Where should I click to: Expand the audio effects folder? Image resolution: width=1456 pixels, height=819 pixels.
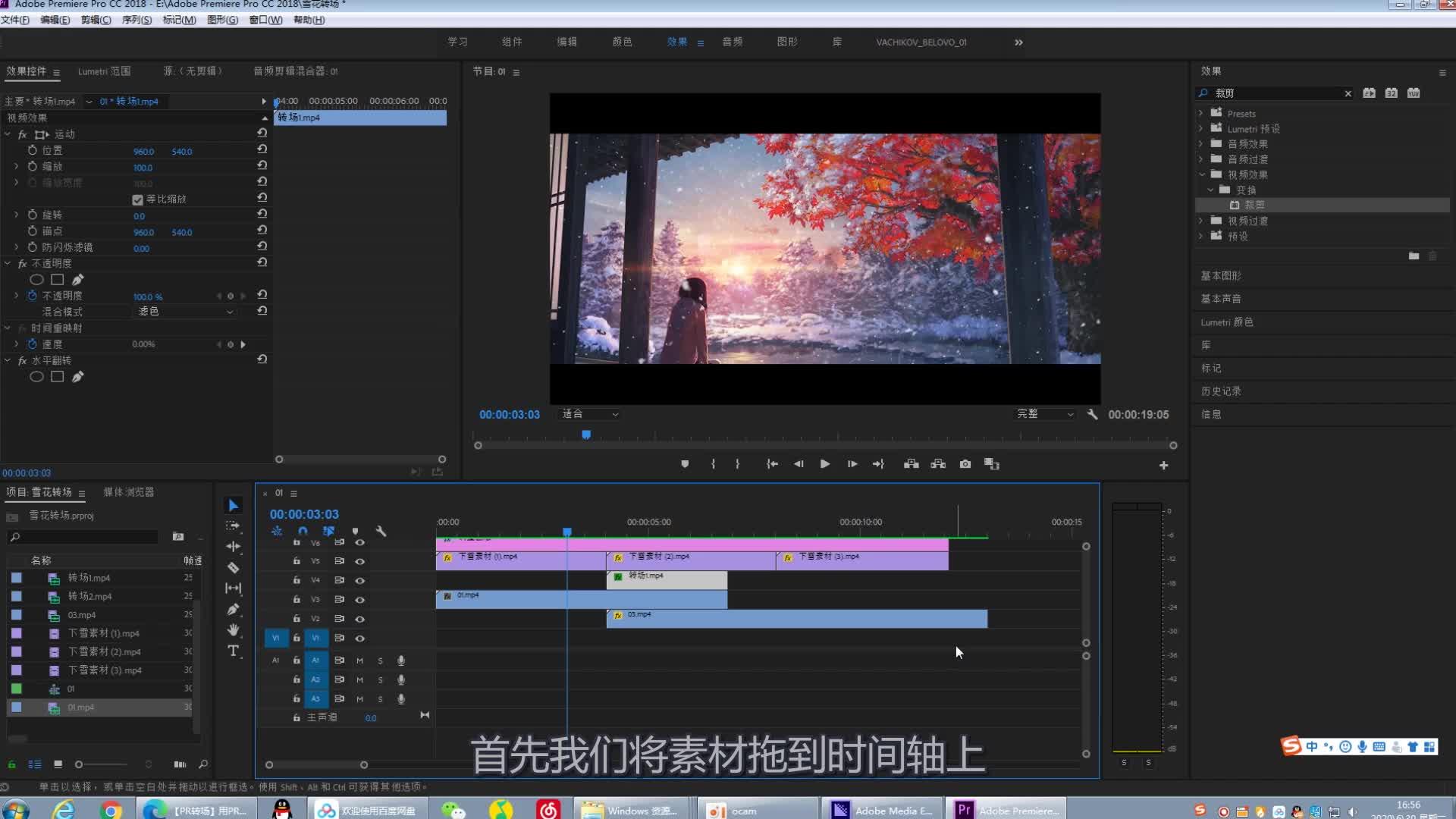[x=1201, y=143]
